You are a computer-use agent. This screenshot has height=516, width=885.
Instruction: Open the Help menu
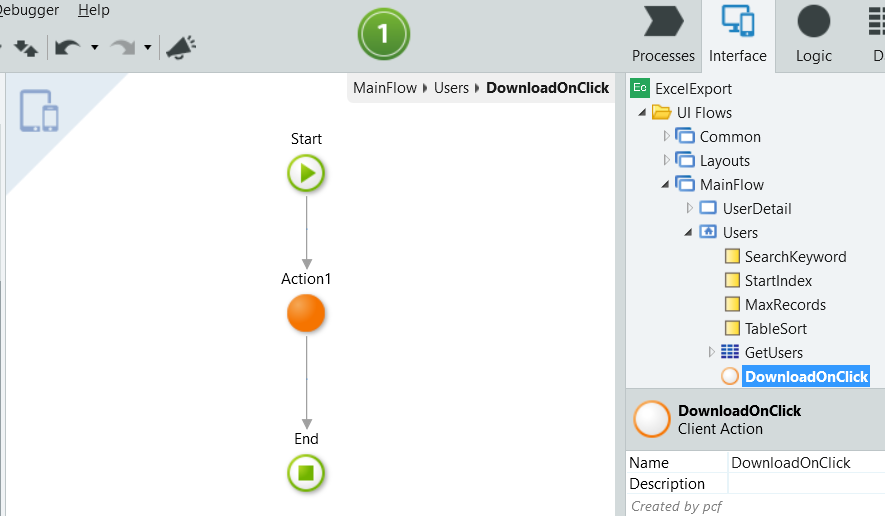[x=94, y=10]
